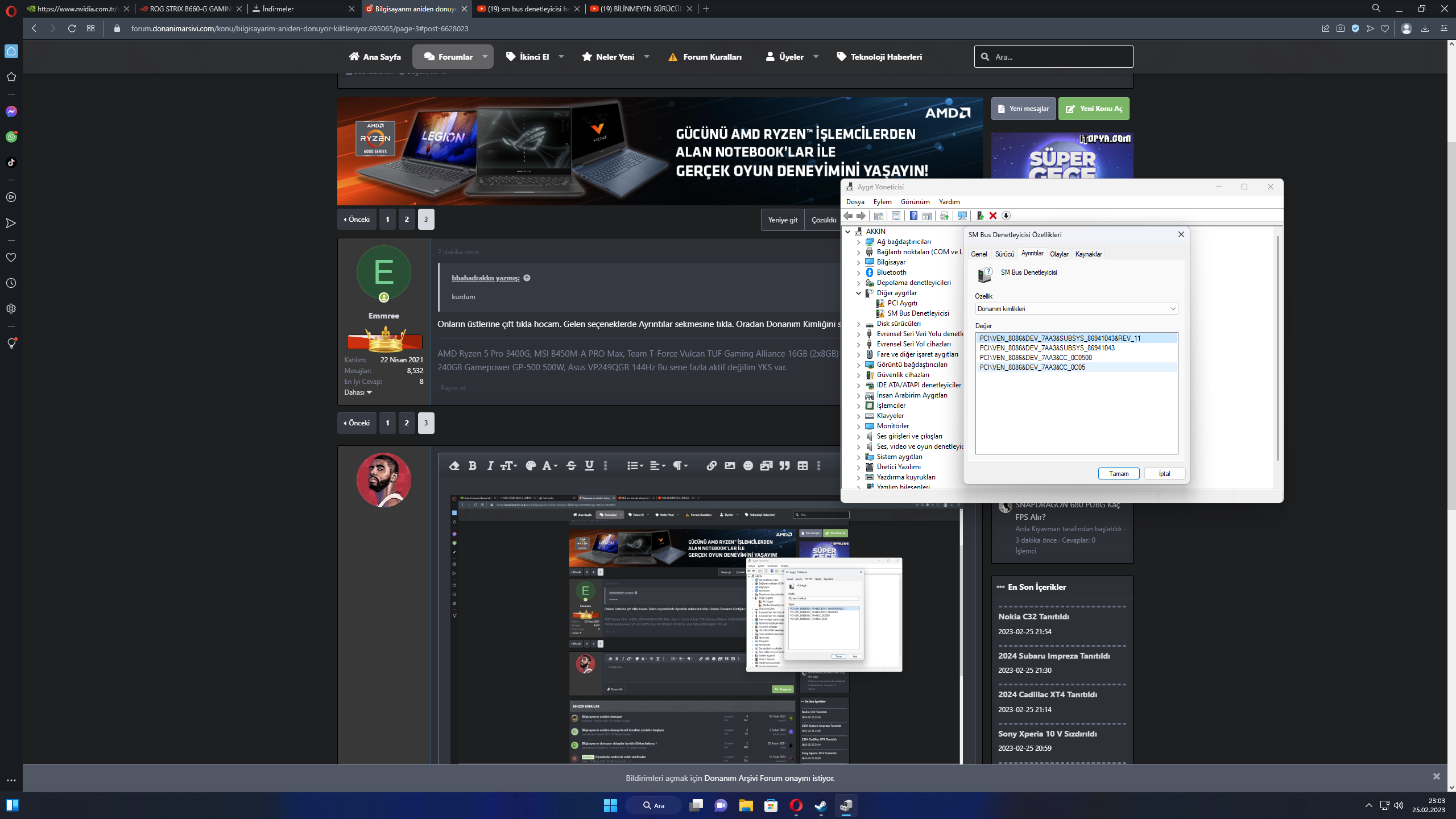Open the text color palette icon

(531, 466)
